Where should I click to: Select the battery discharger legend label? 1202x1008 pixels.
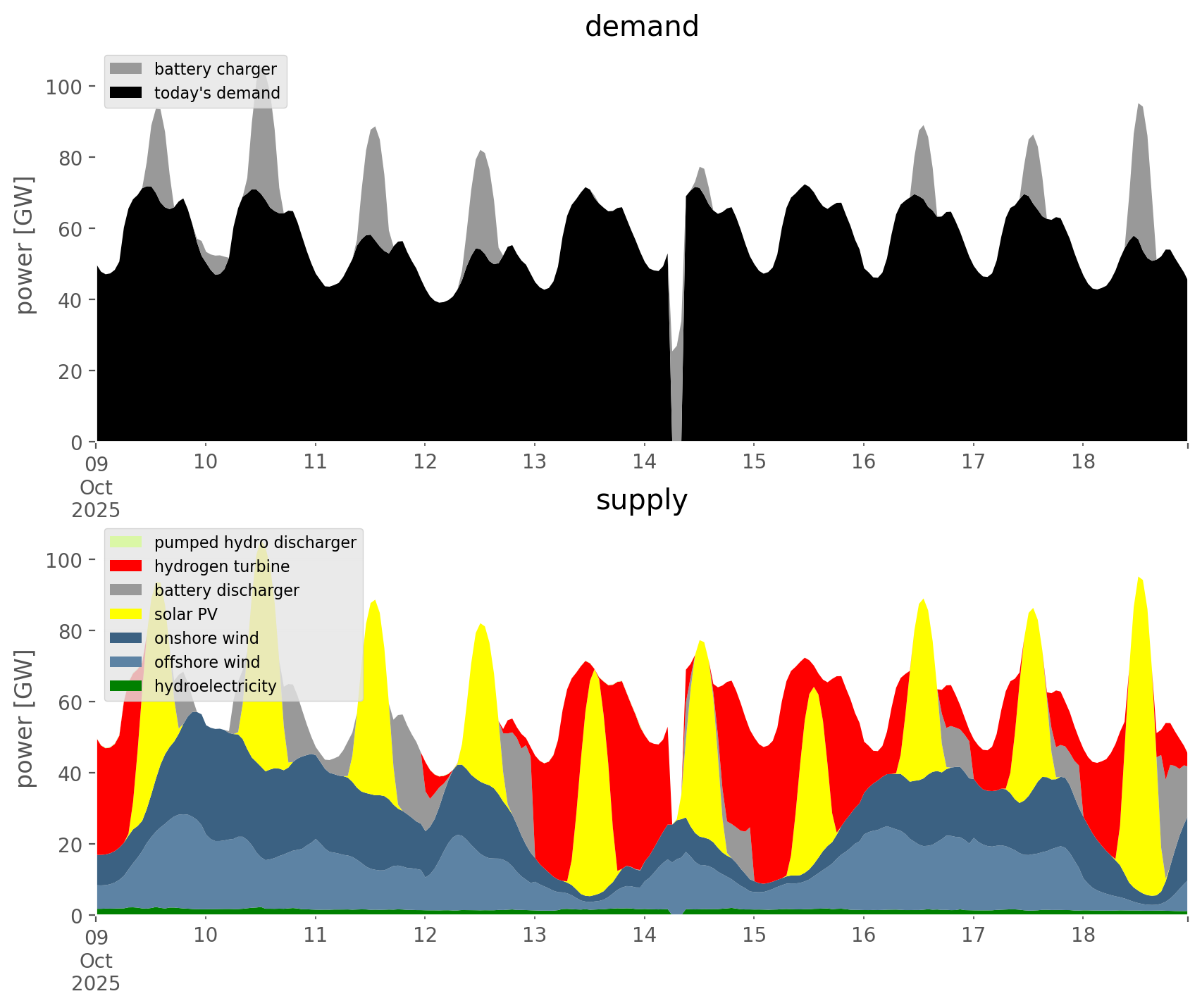point(226,590)
